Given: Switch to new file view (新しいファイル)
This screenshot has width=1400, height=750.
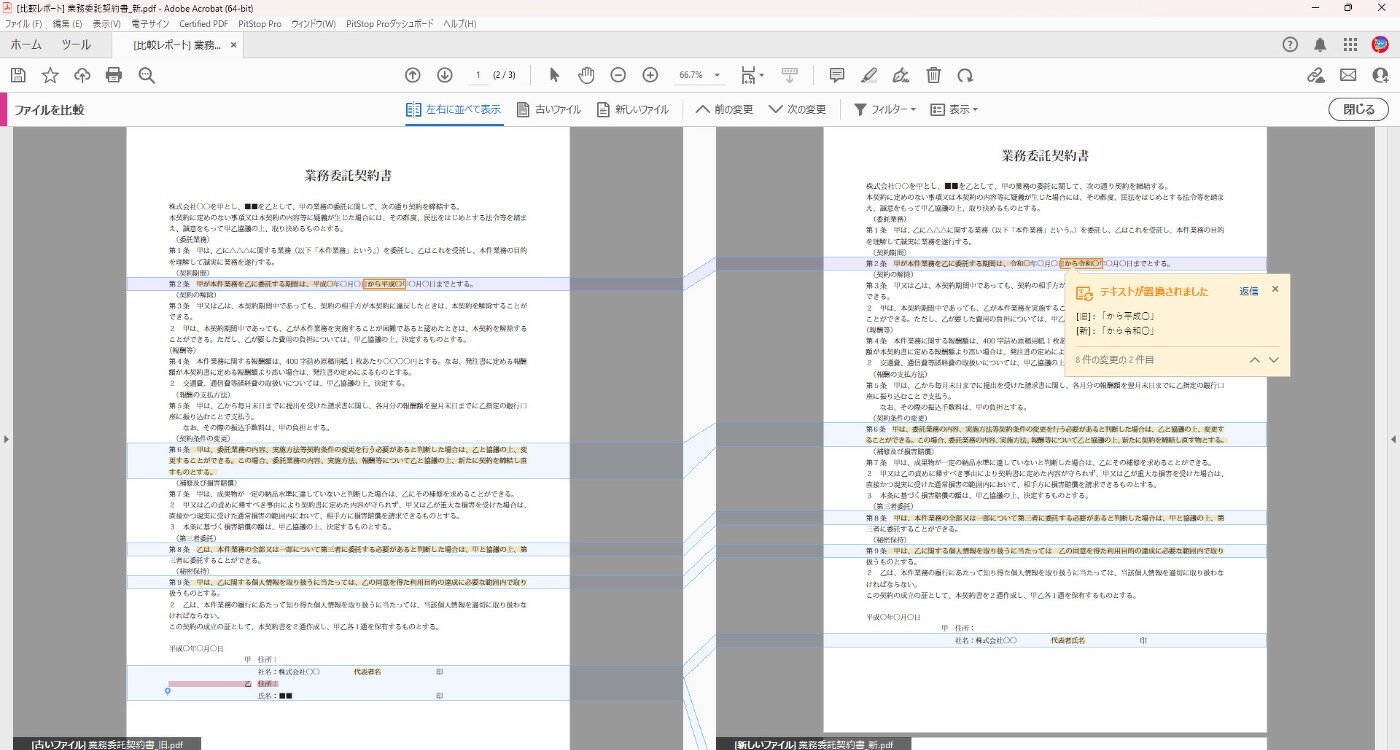Looking at the screenshot, I should point(632,110).
